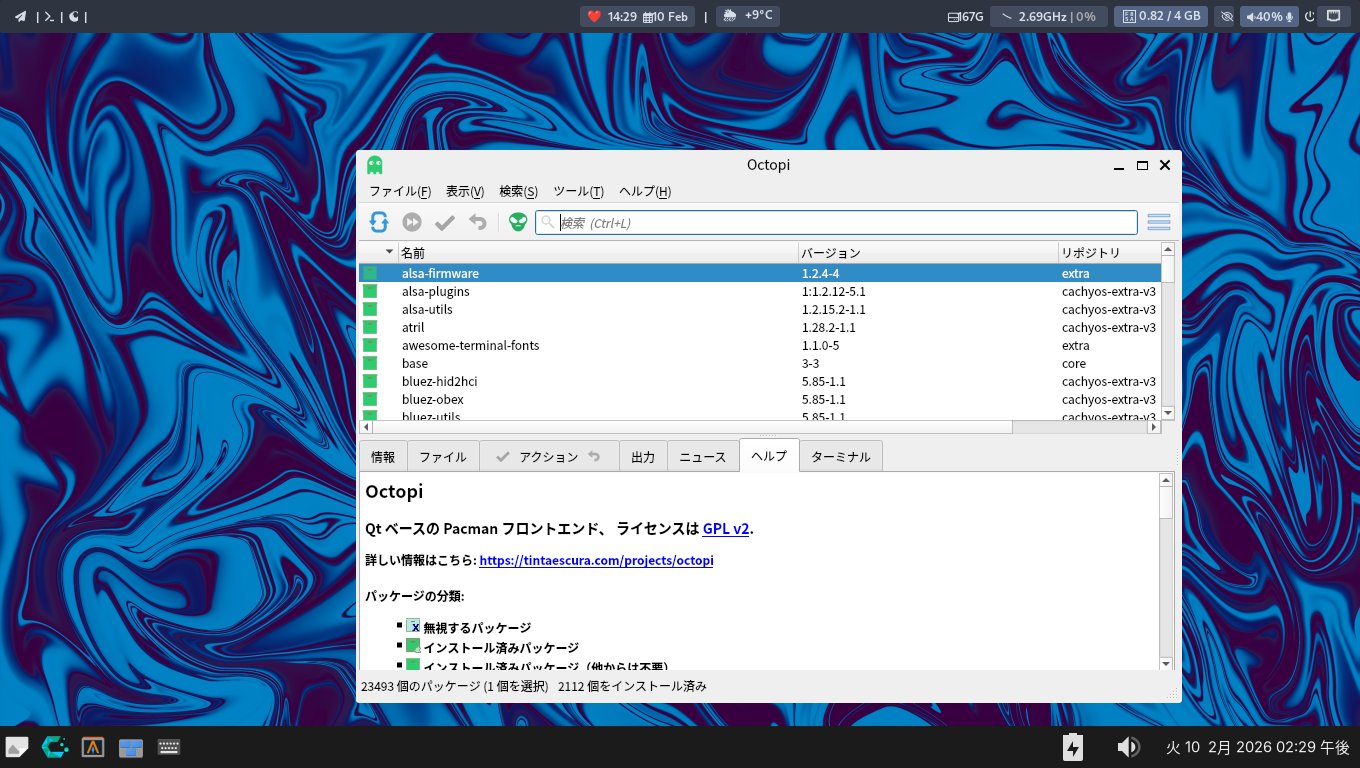
Task: Click the undo arrow toolbar icon
Action: [478, 222]
